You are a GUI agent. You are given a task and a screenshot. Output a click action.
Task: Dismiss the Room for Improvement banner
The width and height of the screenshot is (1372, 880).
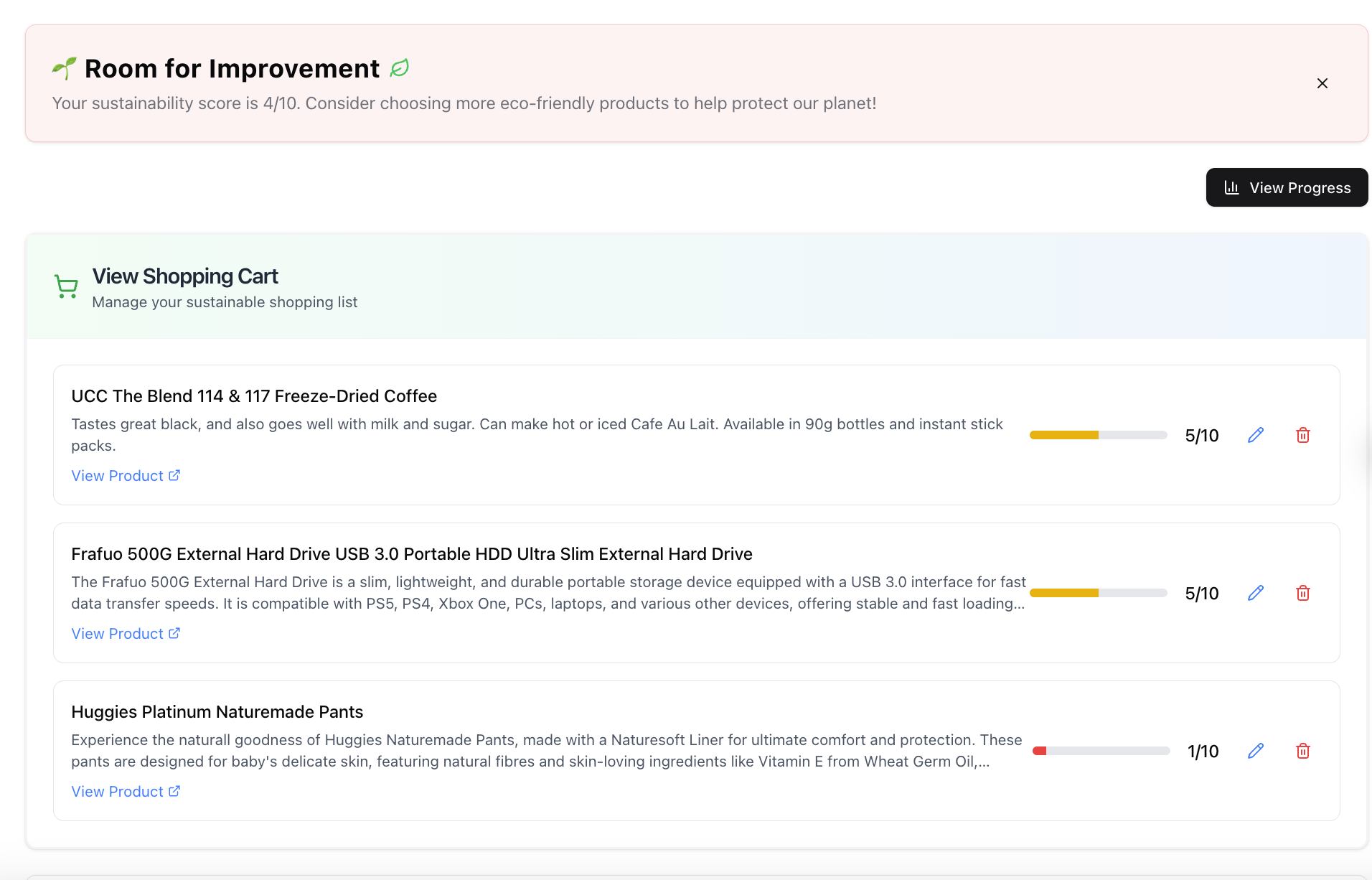[1322, 83]
